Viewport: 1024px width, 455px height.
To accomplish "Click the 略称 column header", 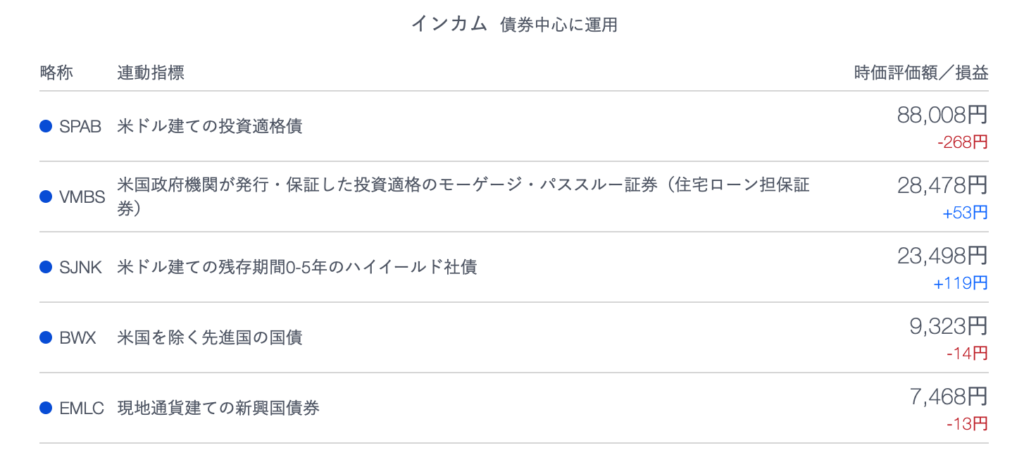I will (x=56, y=72).
